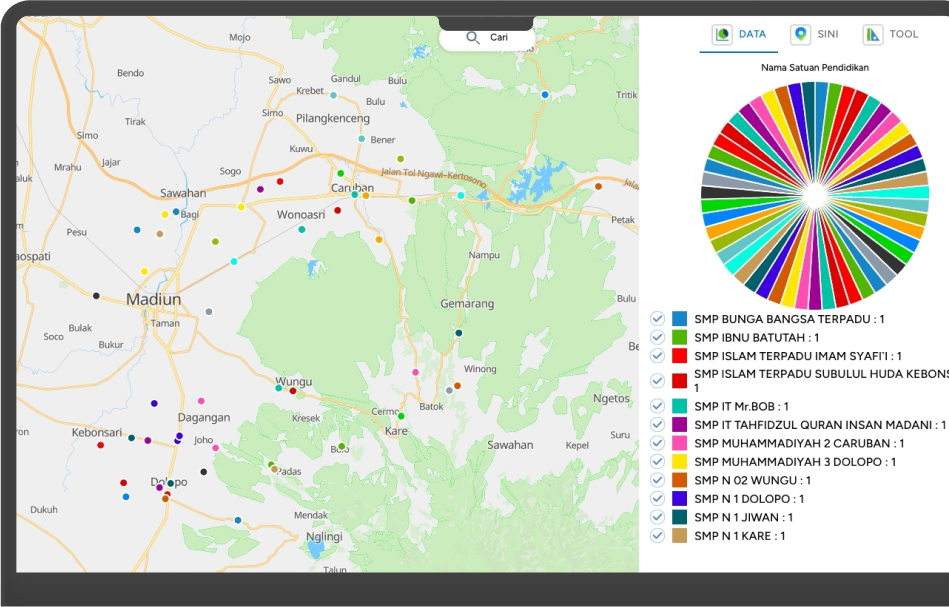949x607 pixels.
Task: Toggle the SMP N 1 KARE checkbox
Action: (x=657, y=535)
